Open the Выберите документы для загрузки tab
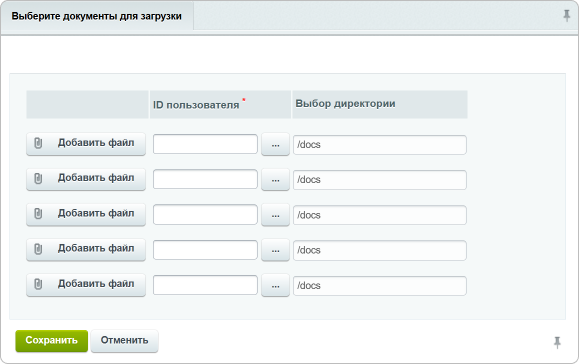This screenshot has height=364, width=579. coord(97,17)
